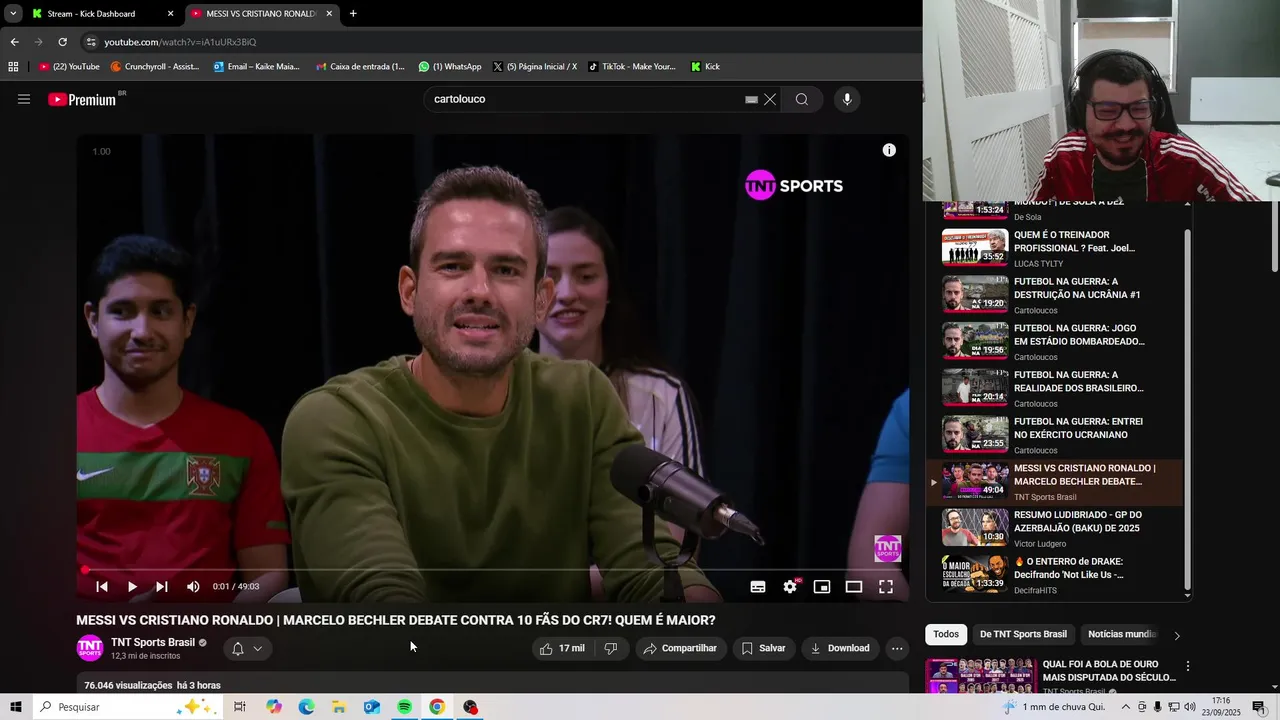
Task: Show hidden system tray icons
Action: point(1126,707)
